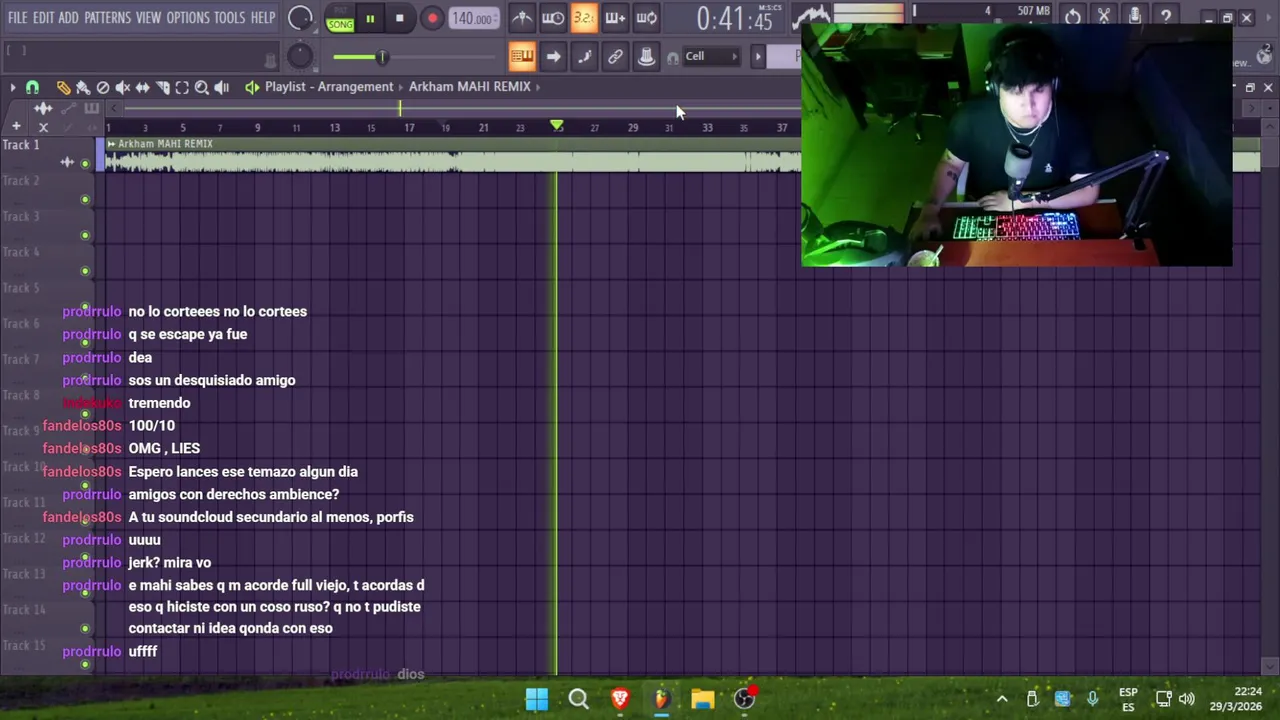The height and width of the screenshot is (720, 1280).
Task: Open the FILE menu
Action: pyautogui.click(x=17, y=18)
